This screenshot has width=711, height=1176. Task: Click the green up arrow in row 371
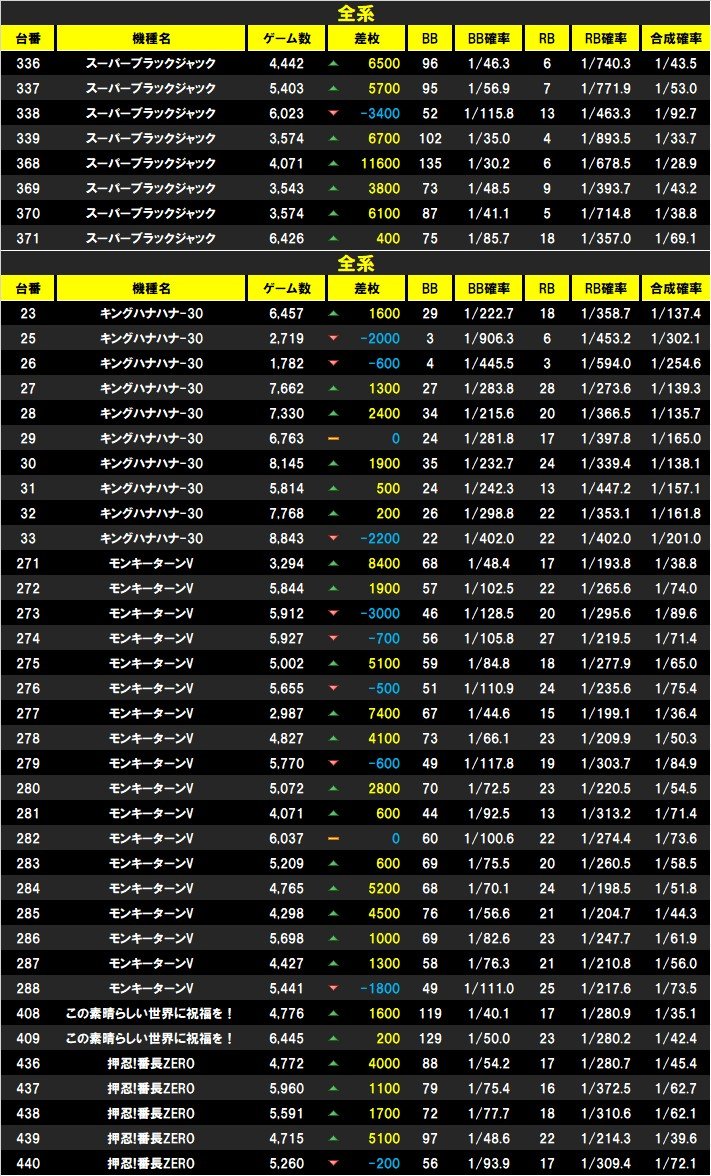click(334, 238)
